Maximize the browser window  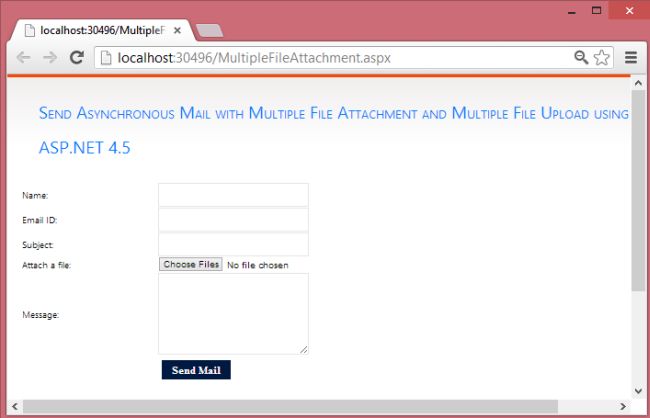tap(597, 11)
